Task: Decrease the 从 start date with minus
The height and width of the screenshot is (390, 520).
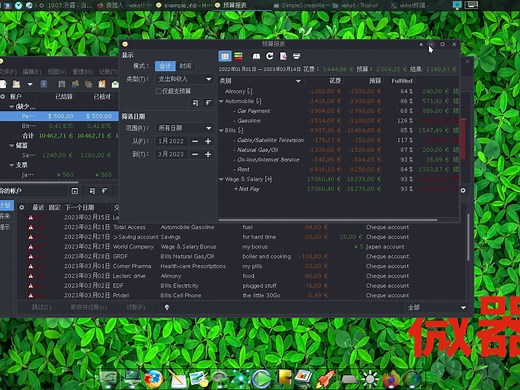Action: [x=195, y=141]
